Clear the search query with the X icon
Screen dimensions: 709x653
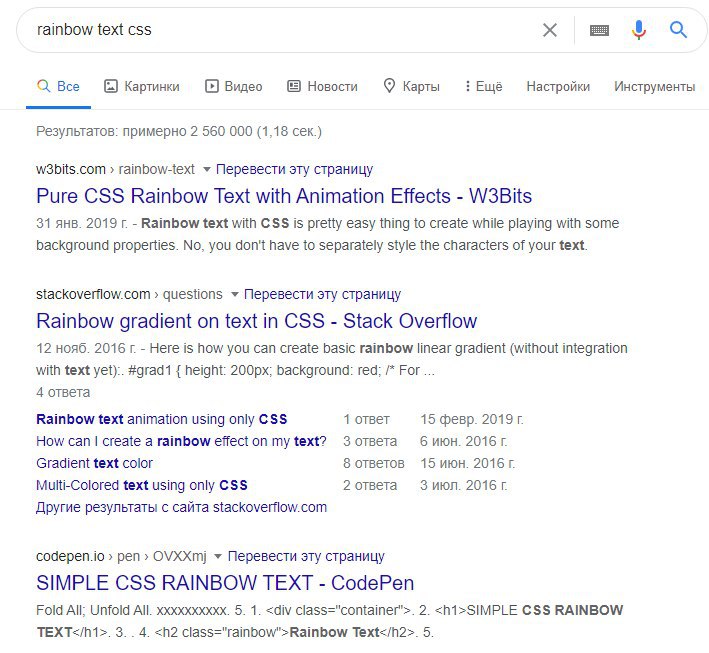pyautogui.click(x=549, y=30)
